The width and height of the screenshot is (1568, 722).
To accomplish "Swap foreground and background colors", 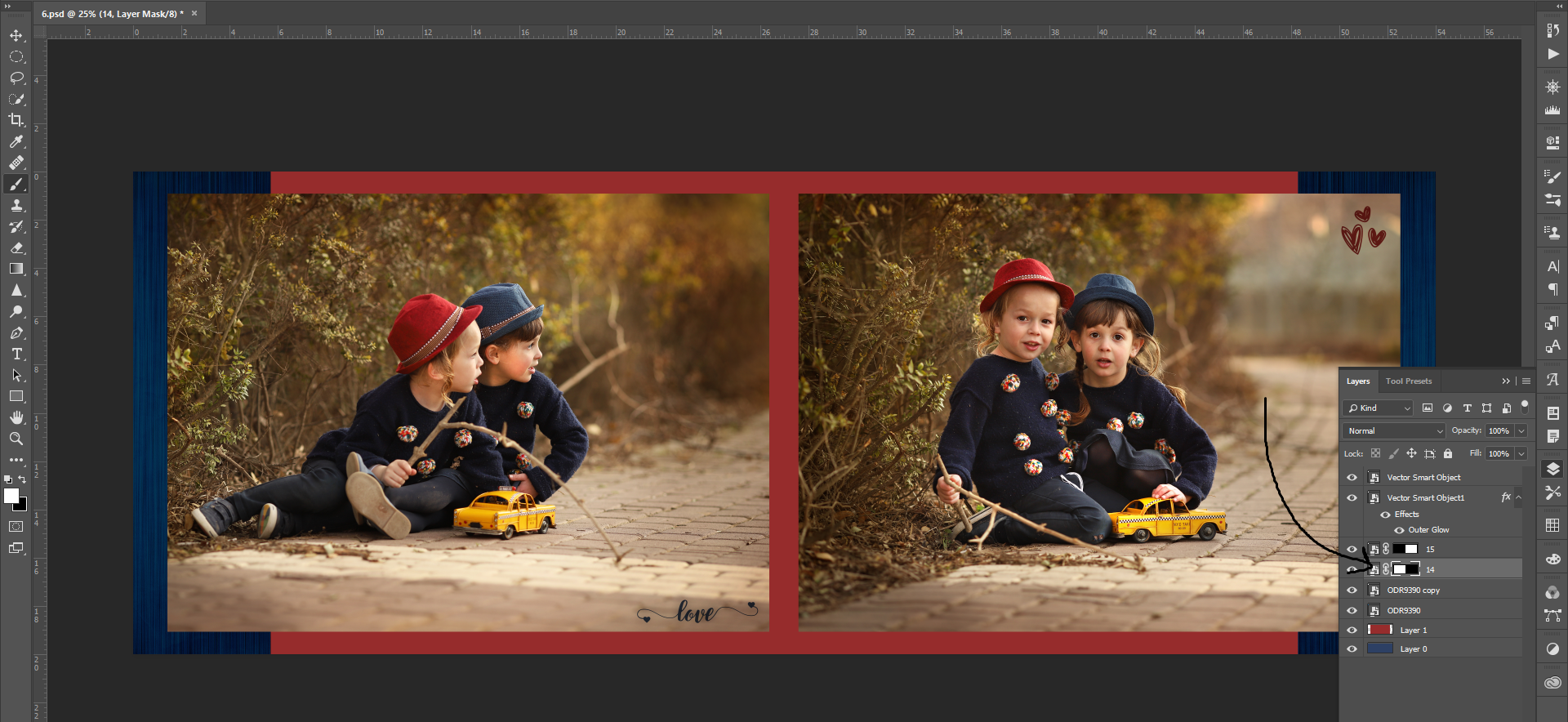I will [x=23, y=479].
